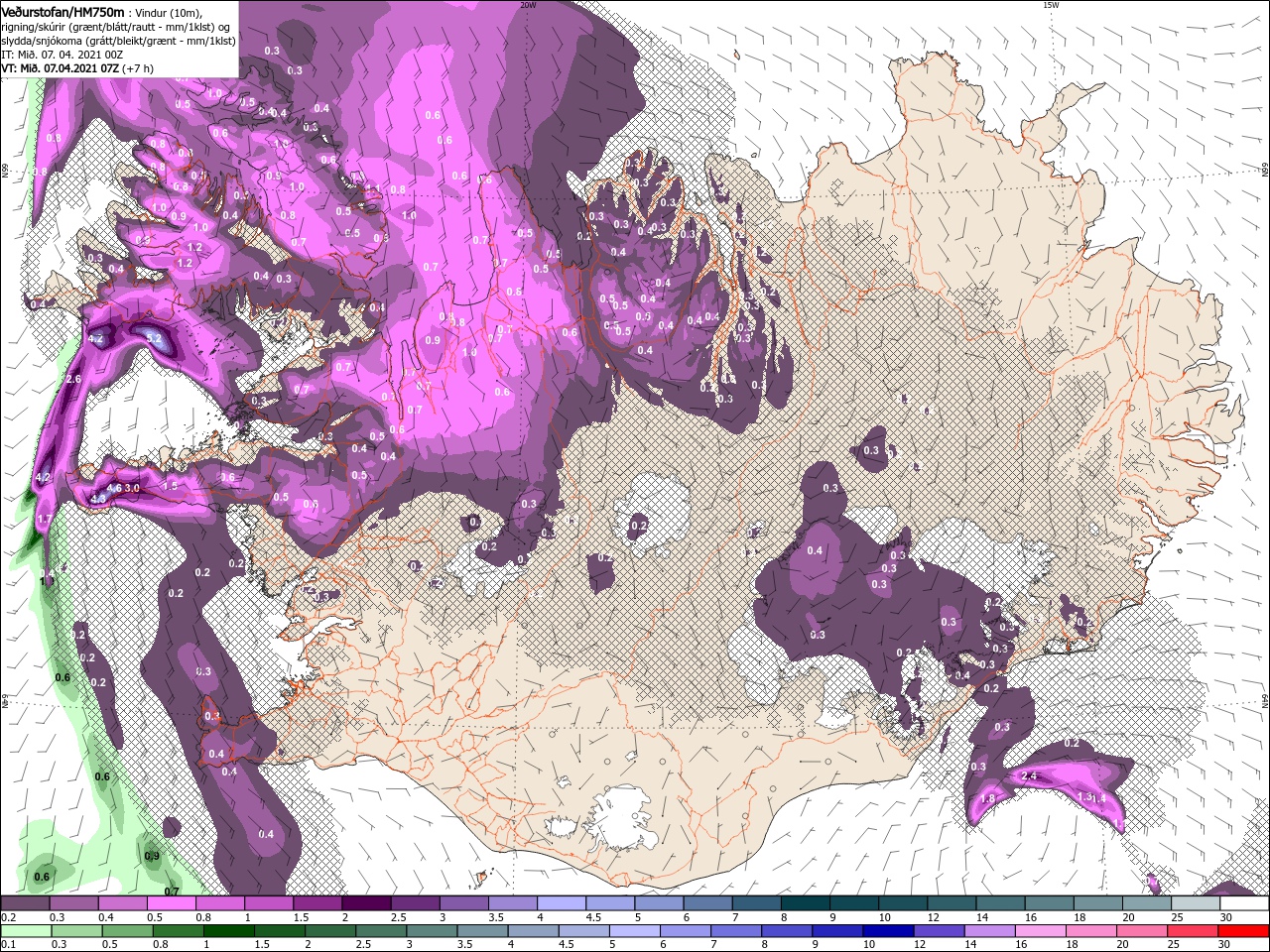Screen dimensions: 1270x952
Task: Click the 1.7 value on the west edge
Action: pyautogui.click(x=44, y=519)
